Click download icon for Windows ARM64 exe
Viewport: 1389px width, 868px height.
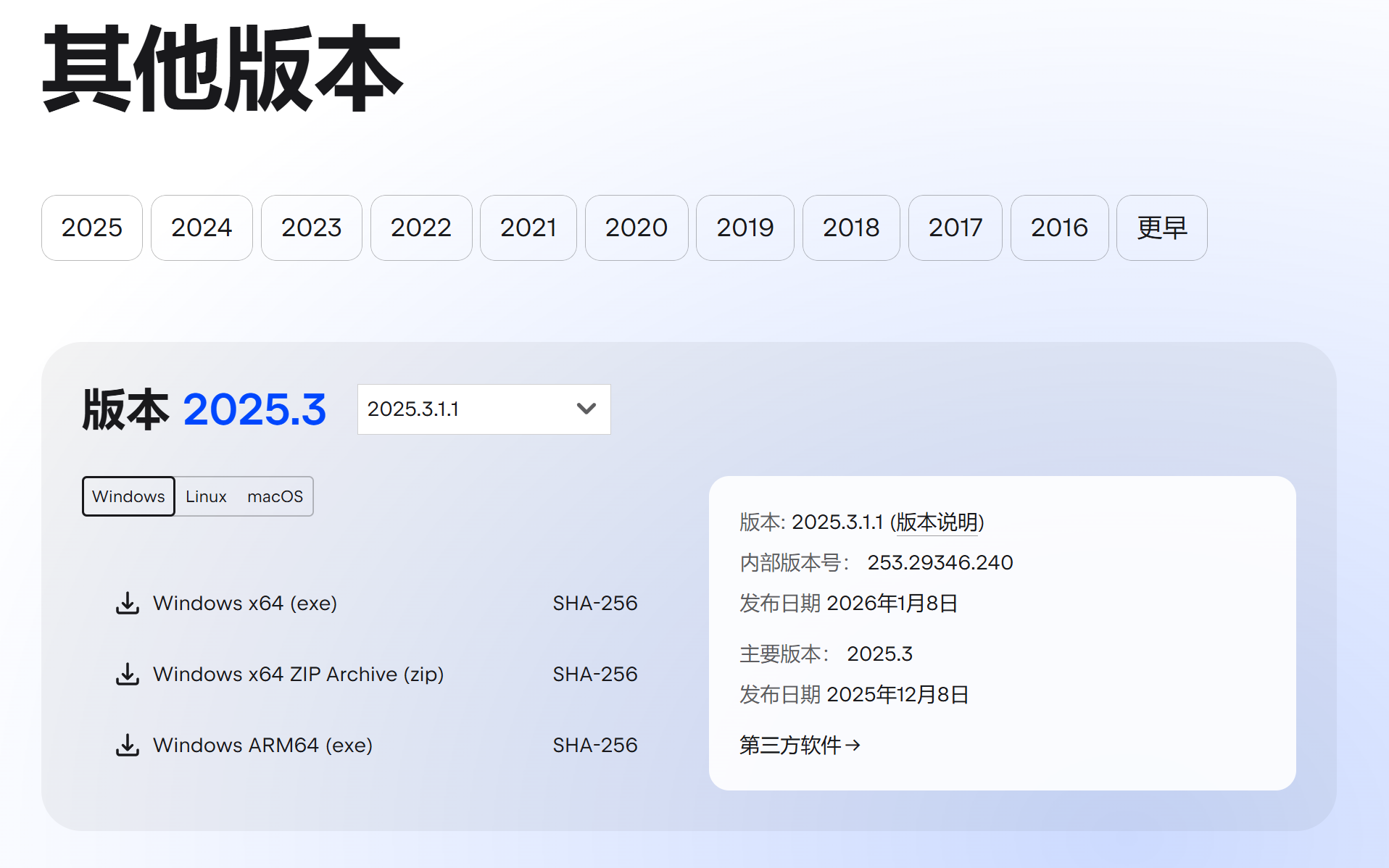[128, 745]
